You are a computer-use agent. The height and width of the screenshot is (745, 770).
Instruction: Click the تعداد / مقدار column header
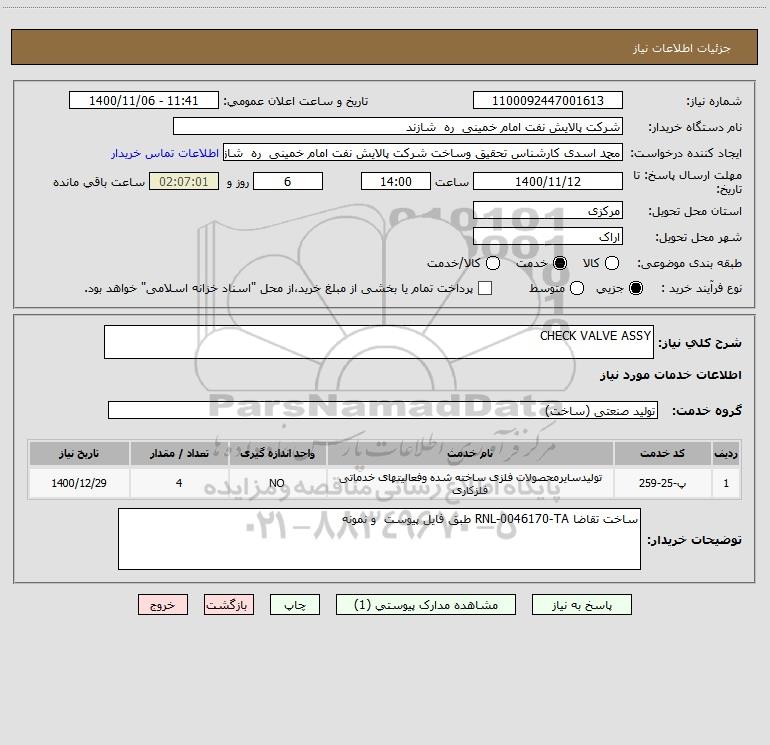point(179,453)
